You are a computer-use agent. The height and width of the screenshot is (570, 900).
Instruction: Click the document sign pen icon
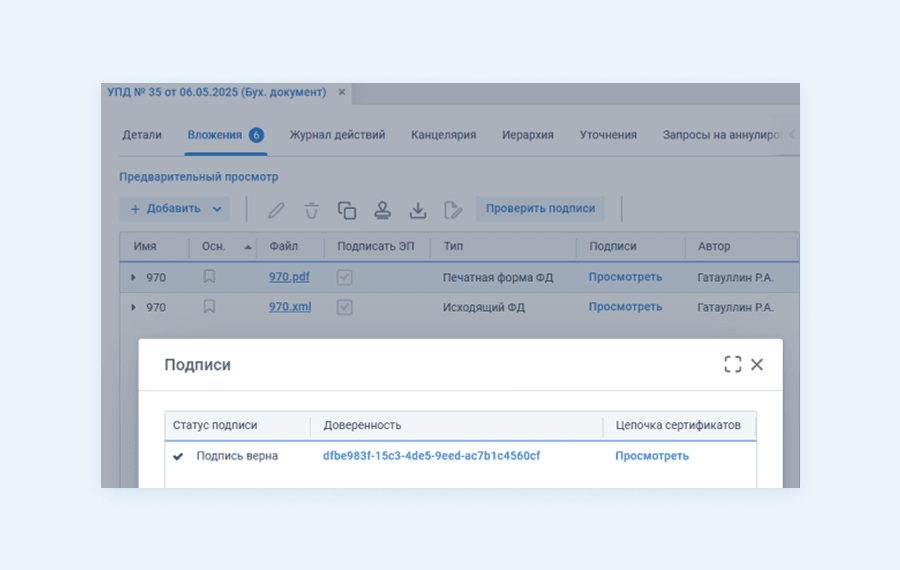pos(453,210)
